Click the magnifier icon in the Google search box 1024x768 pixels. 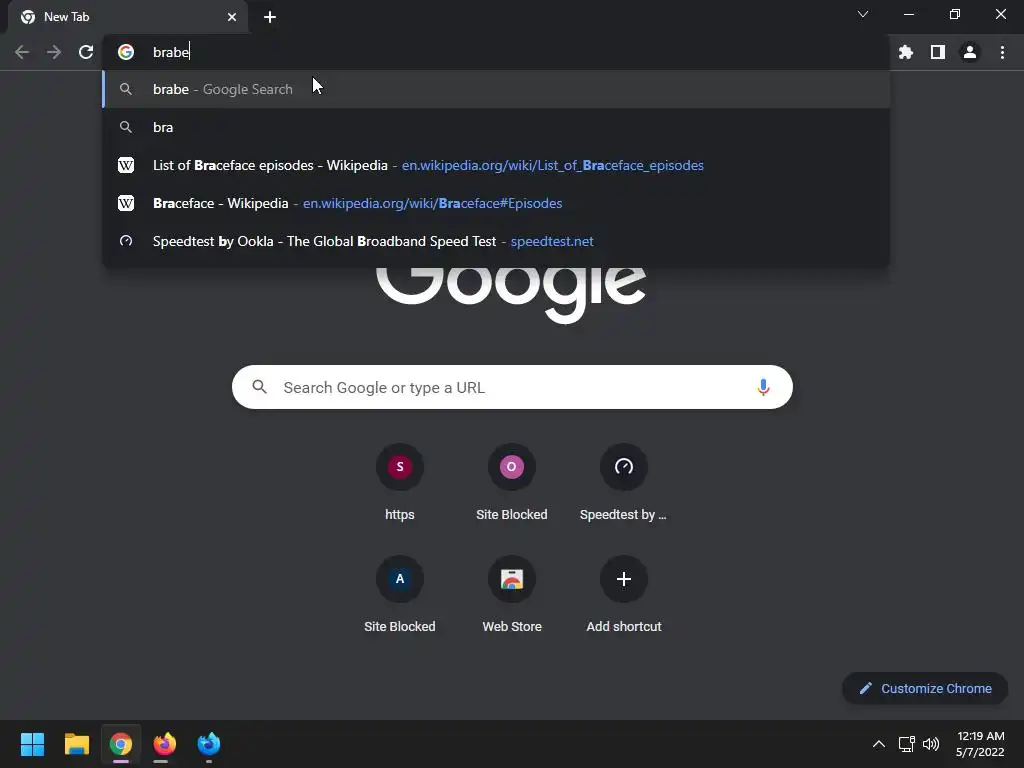click(259, 387)
